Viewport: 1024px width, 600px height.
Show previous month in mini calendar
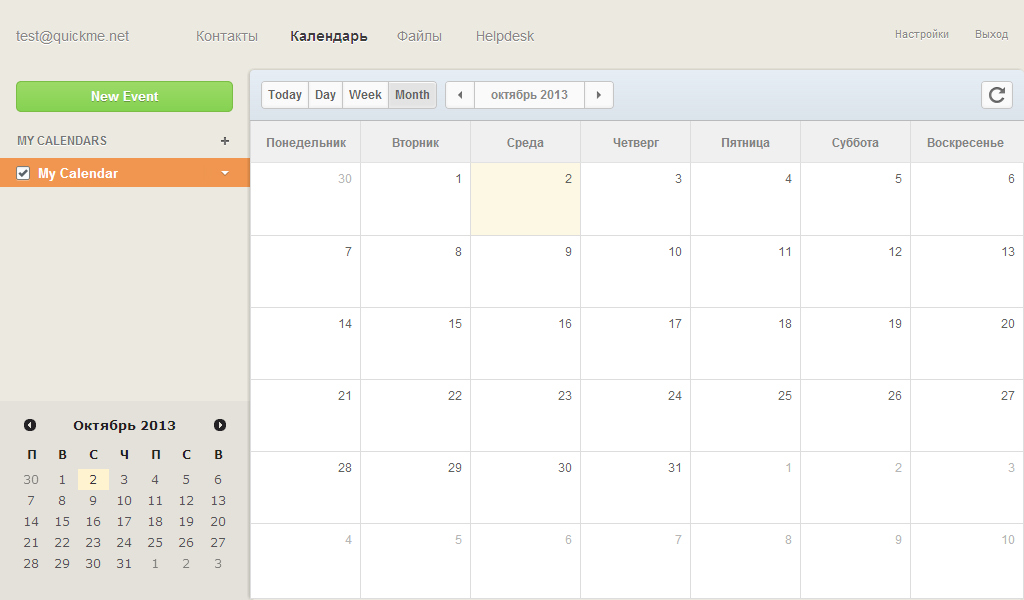[x=30, y=425]
